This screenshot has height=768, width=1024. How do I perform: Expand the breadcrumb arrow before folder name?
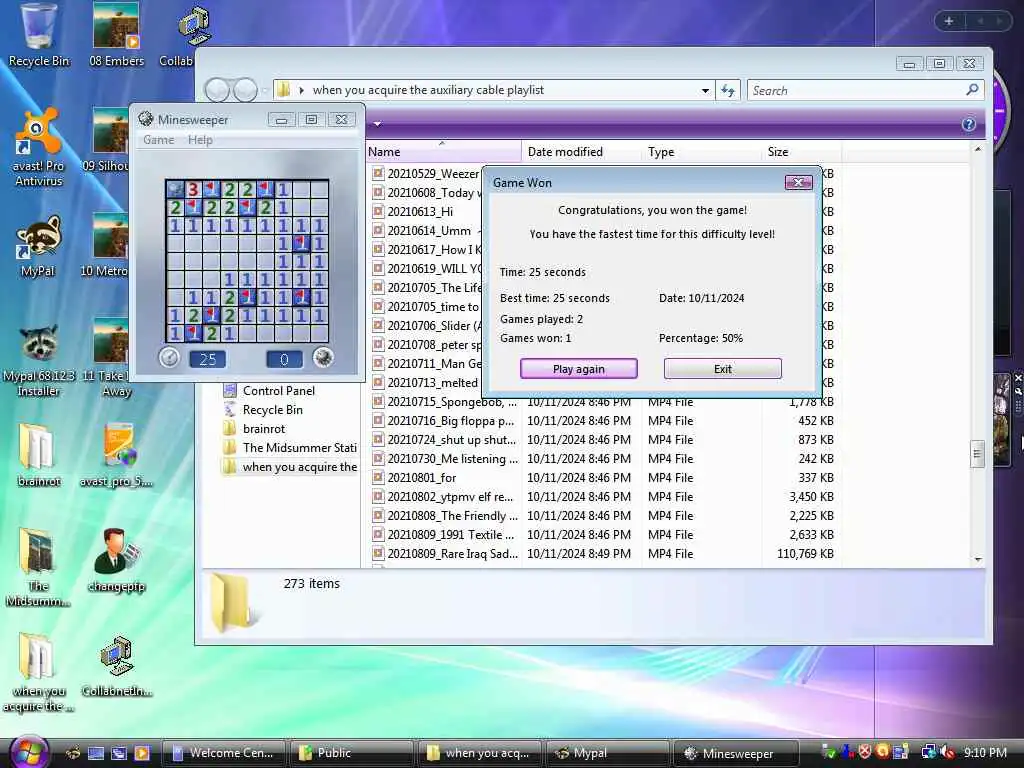pos(301,90)
